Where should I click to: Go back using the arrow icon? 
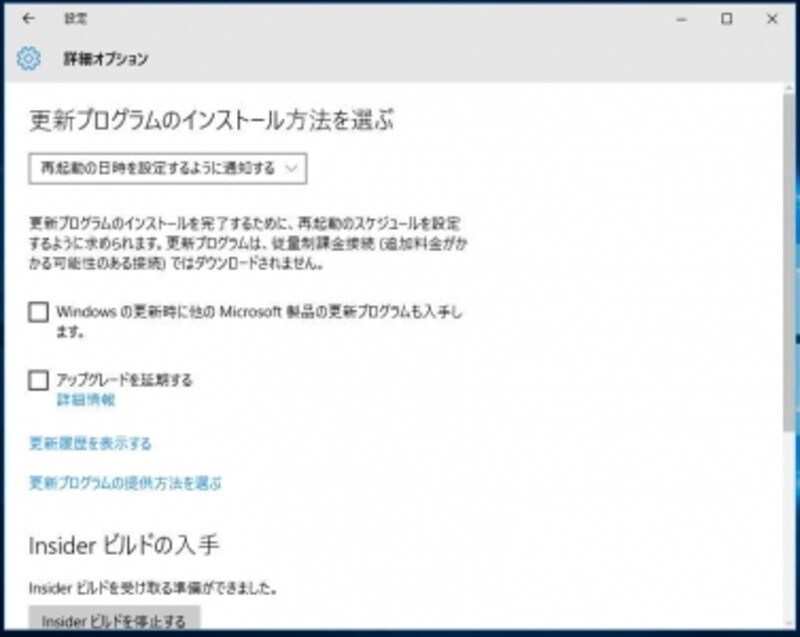[x=29, y=19]
